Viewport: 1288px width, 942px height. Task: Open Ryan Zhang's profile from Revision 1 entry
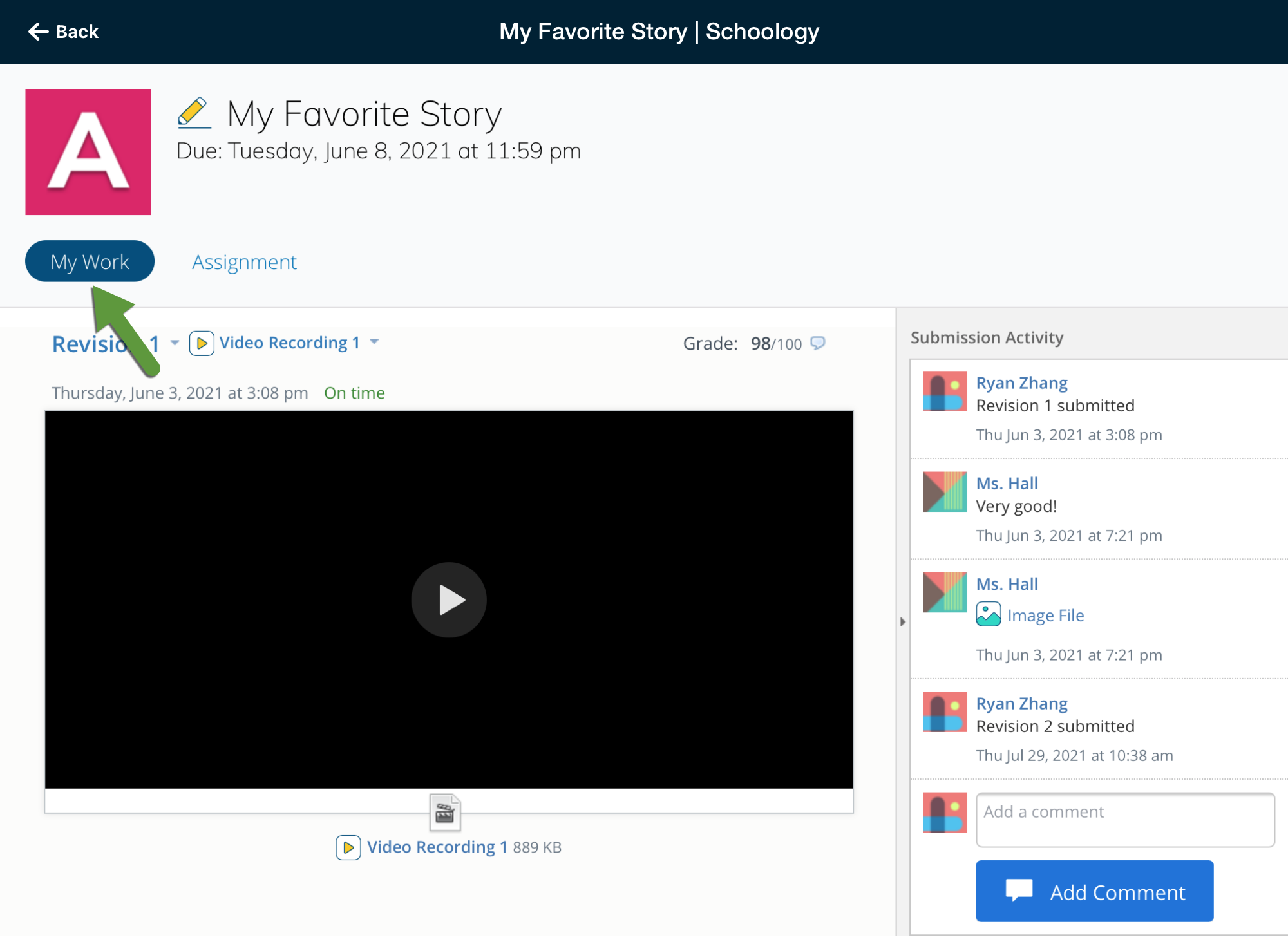[1021, 382]
